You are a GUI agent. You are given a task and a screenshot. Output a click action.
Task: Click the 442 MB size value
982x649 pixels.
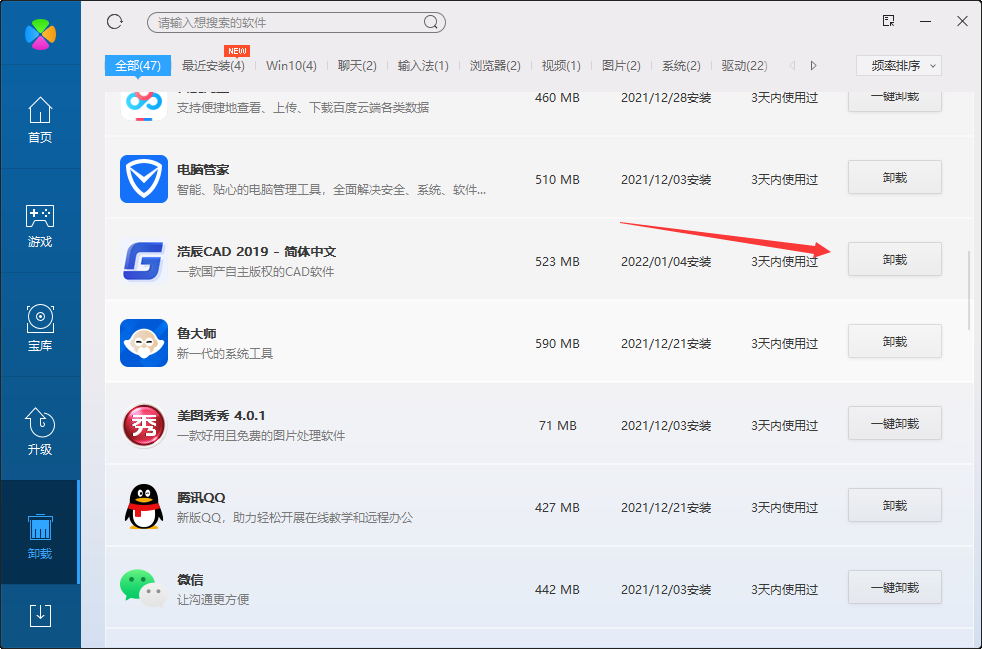[557, 589]
